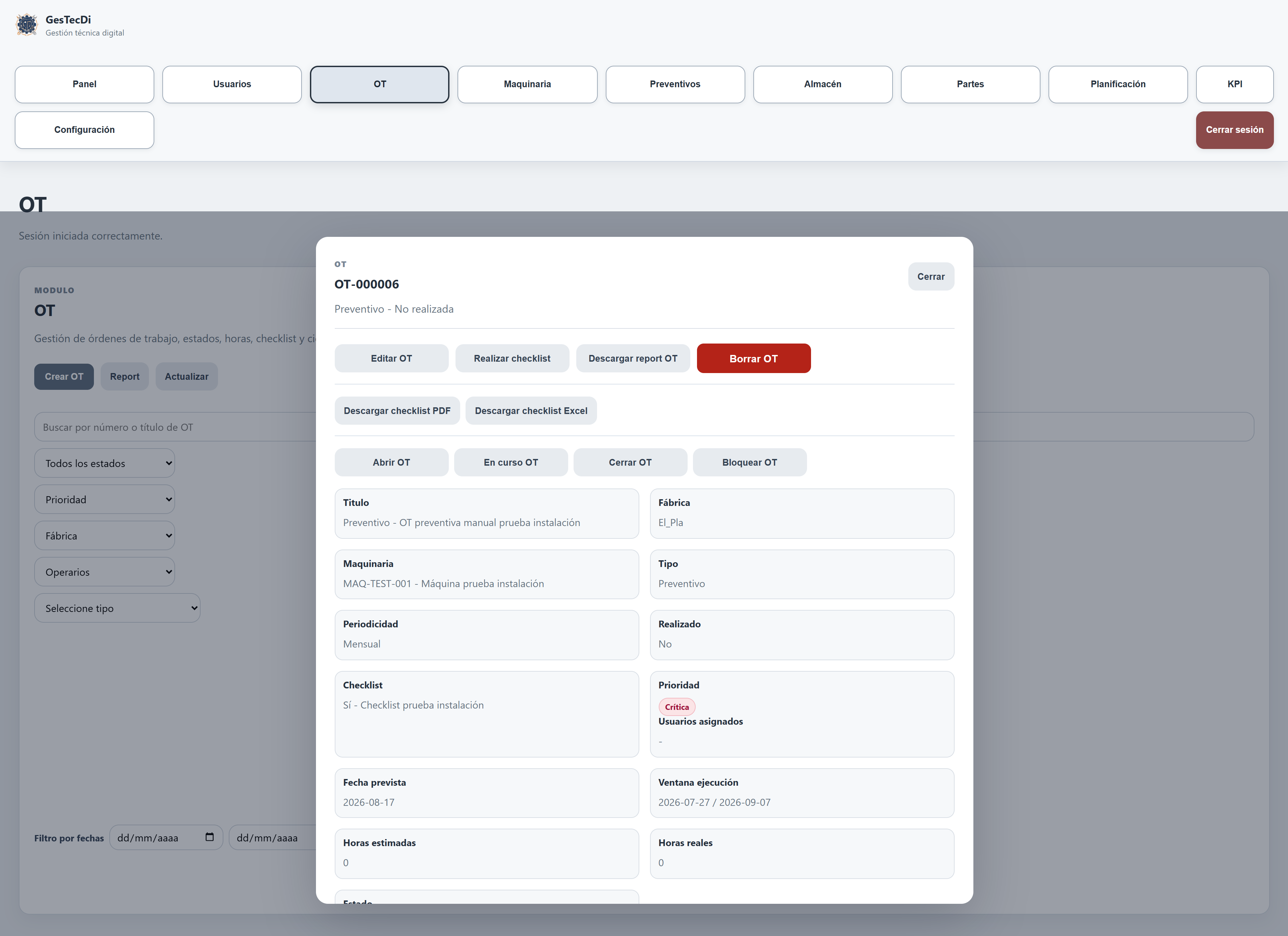Set status with Bloquear OT
1288x936 pixels.
(750, 462)
